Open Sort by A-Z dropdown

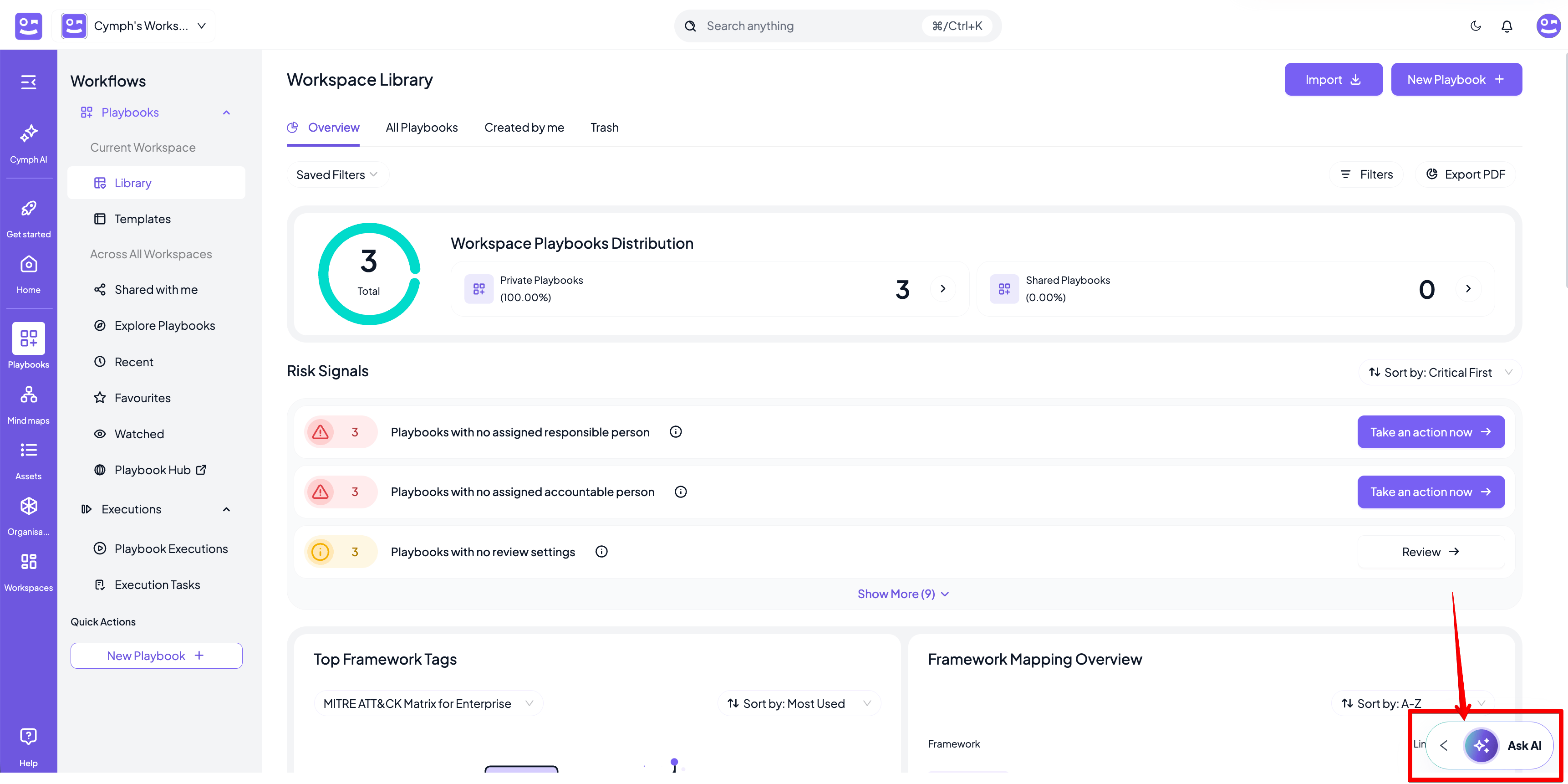click(x=1413, y=703)
